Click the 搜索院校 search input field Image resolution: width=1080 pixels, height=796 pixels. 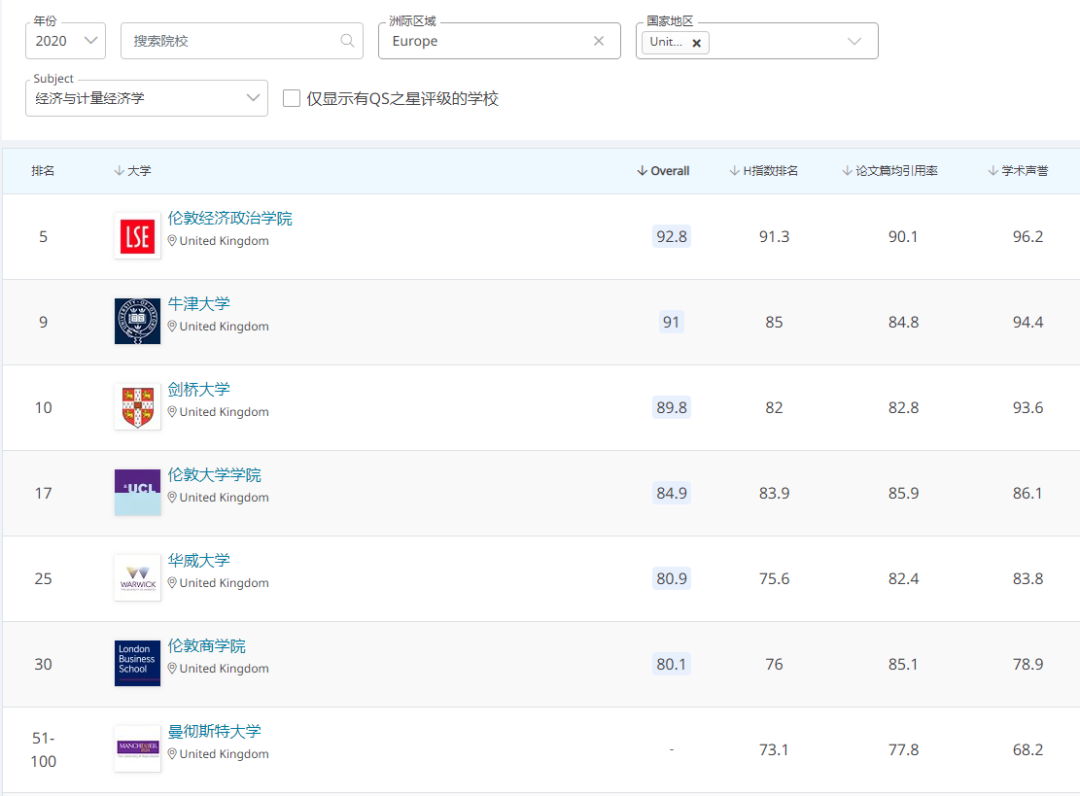pyautogui.click(x=230, y=41)
